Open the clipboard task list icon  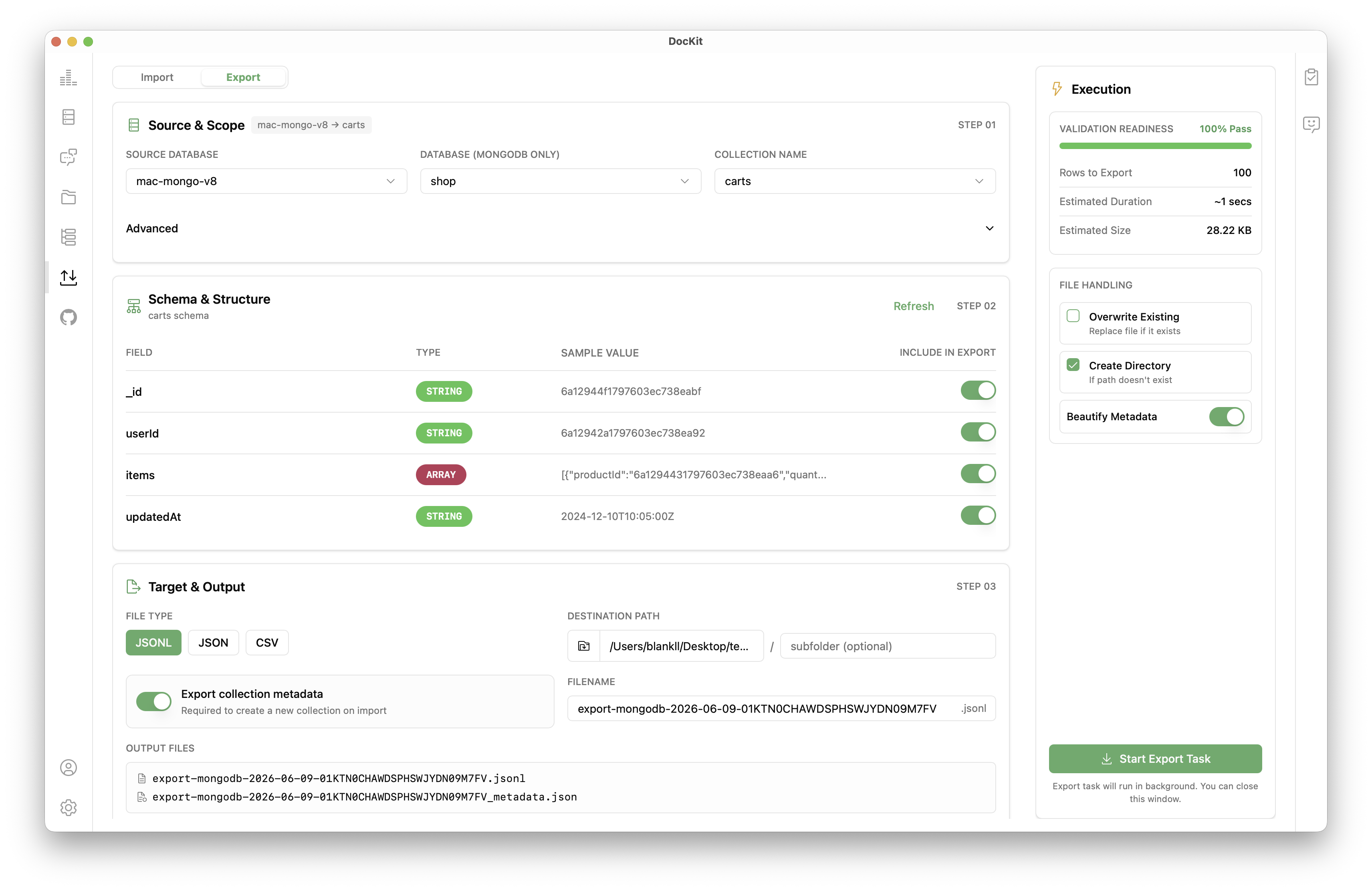(1311, 77)
